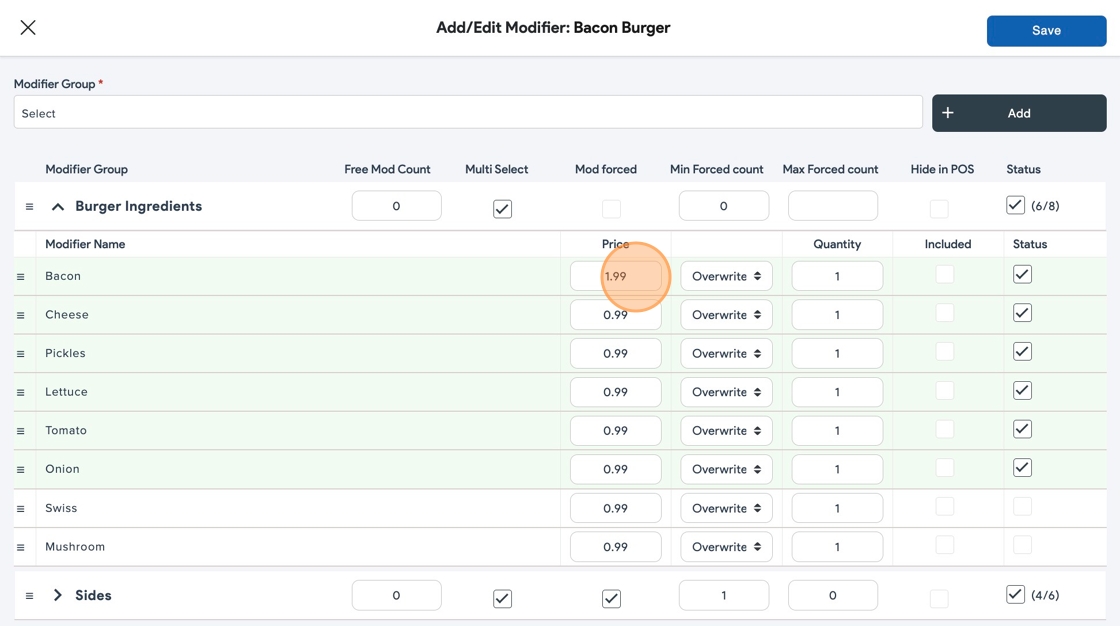Click the drag handle next to Tomato
Image resolution: width=1120 pixels, height=626 pixels.
[x=20, y=431]
